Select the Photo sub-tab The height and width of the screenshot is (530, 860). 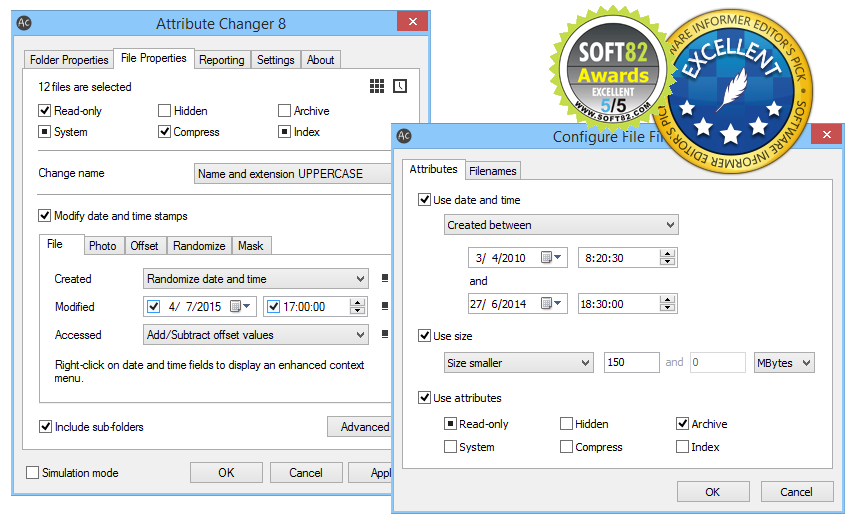(103, 245)
